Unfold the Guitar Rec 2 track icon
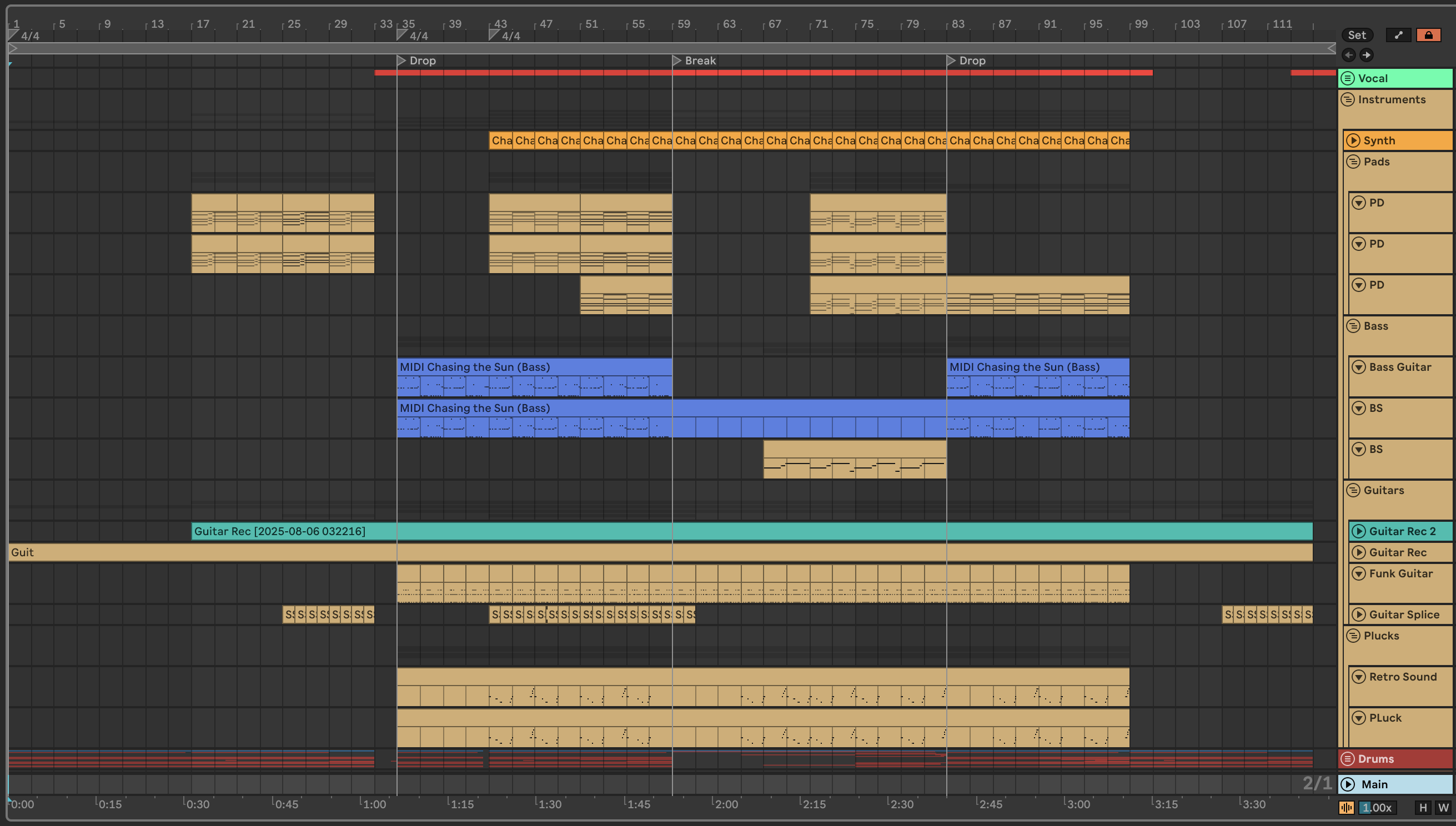 click(1358, 531)
